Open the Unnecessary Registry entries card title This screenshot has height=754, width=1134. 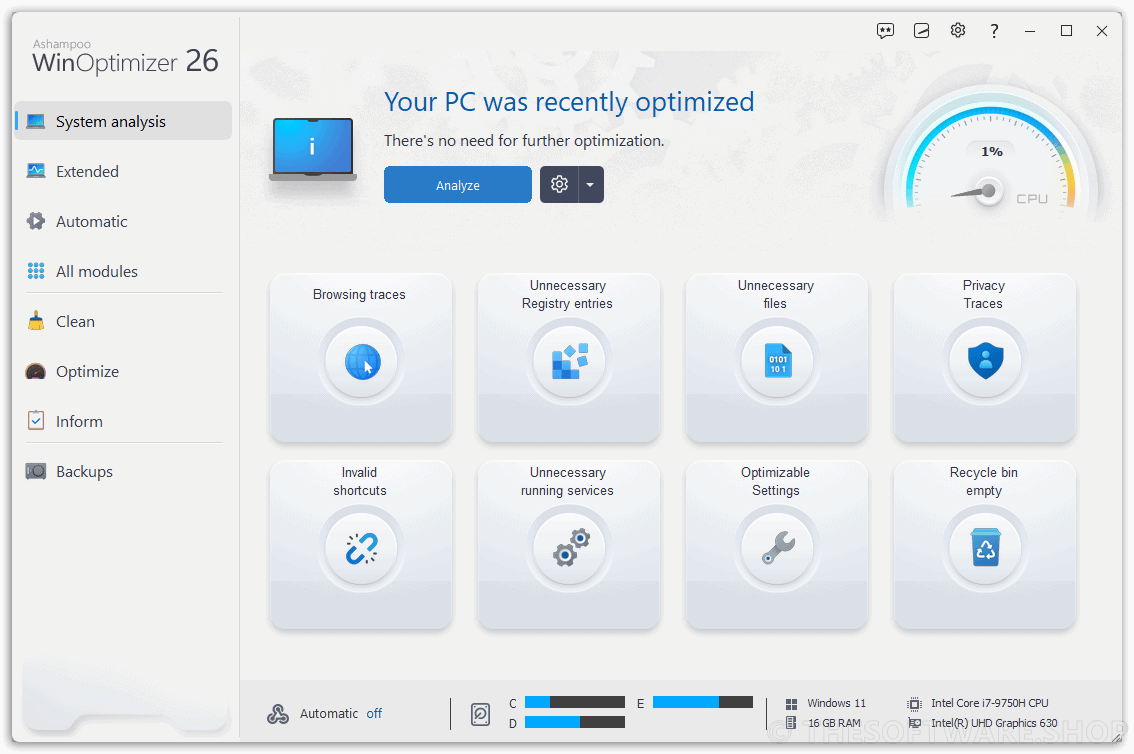click(567, 294)
